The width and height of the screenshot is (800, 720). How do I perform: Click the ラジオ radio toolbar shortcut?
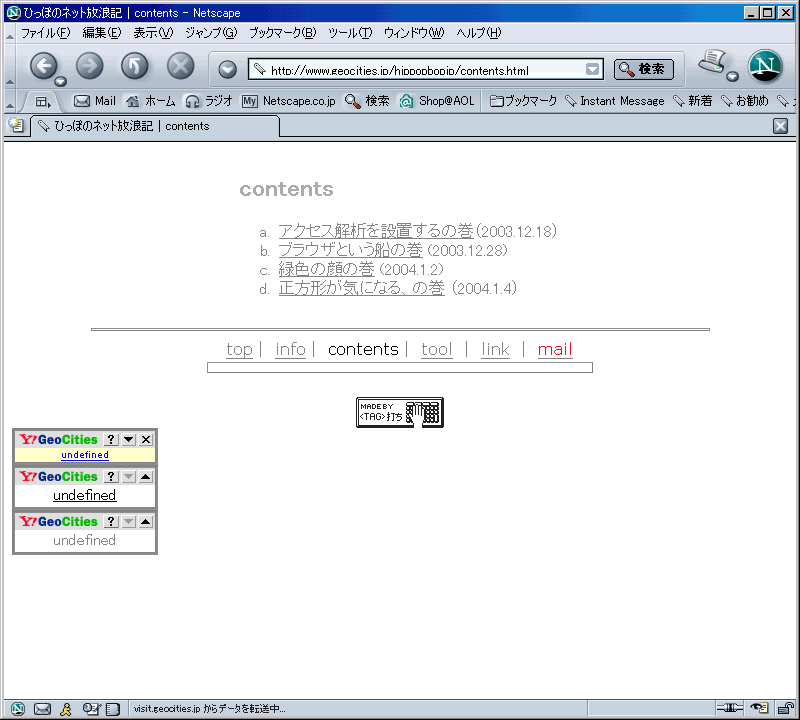coord(209,101)
